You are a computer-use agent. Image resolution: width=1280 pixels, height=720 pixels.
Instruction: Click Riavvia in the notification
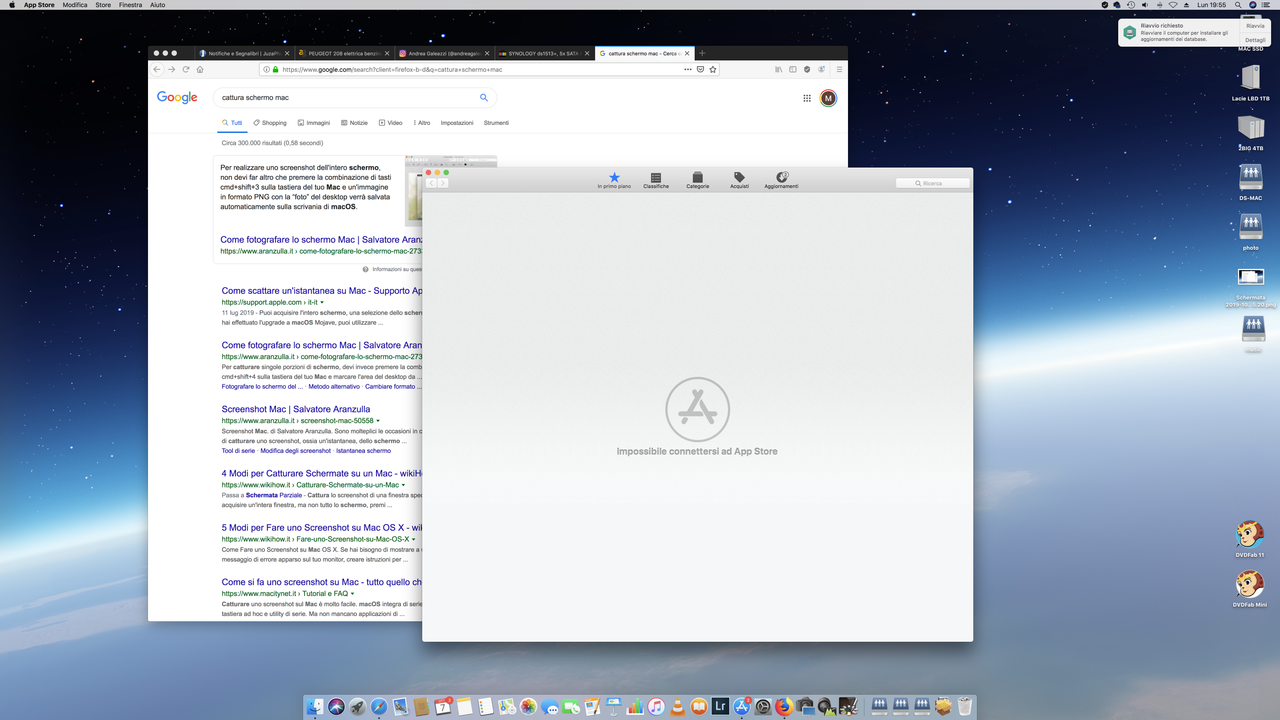point(1255,25)
